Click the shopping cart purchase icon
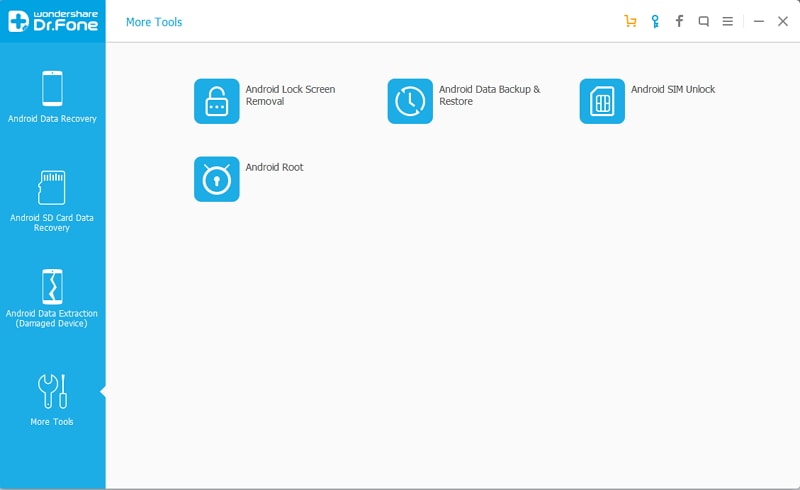The width and height of the screenshot is (800, 490). click(630, 21)
